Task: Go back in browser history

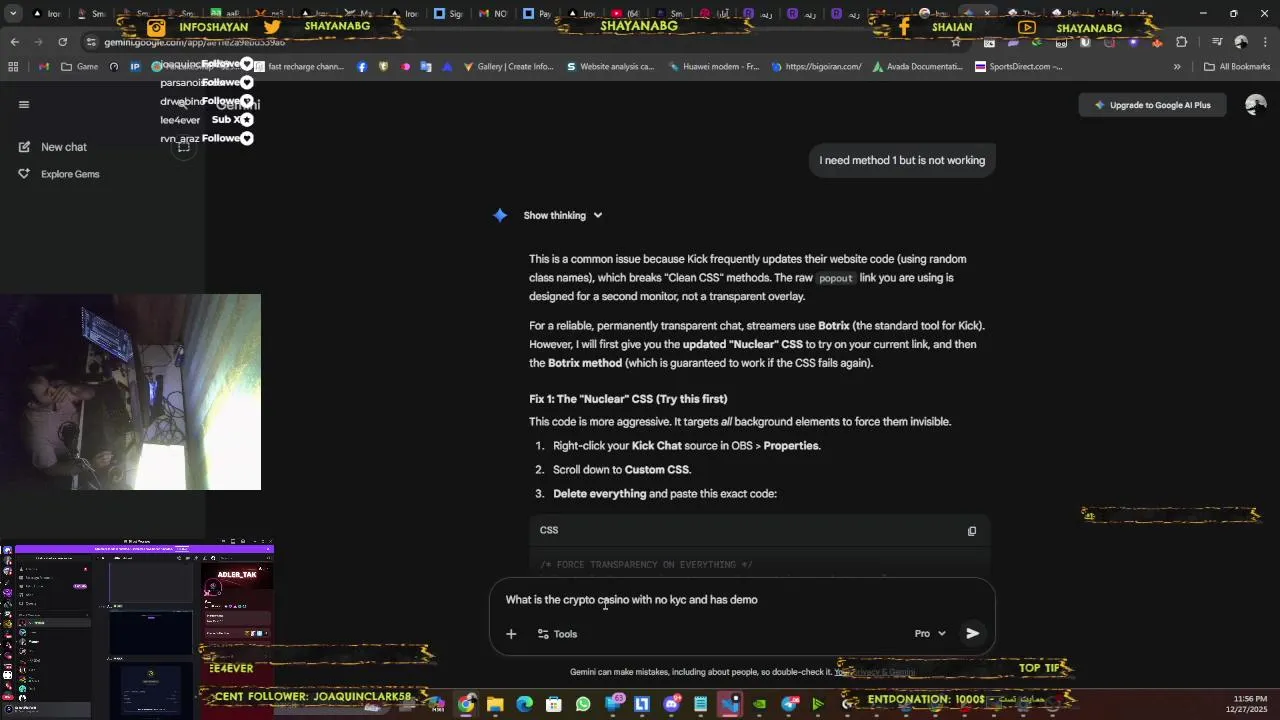Action: [x=14, y=42]
